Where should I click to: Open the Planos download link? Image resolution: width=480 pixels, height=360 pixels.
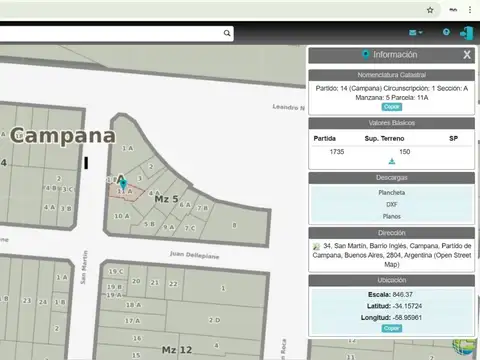392,216
